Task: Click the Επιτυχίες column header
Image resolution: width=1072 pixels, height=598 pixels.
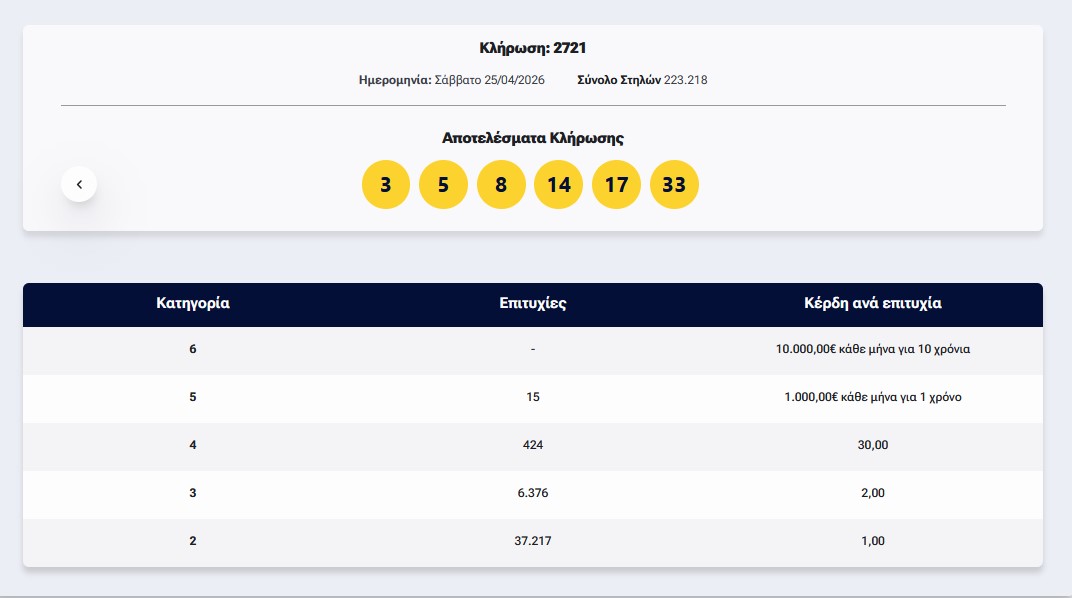Action: pyautogui.click(x=533, y=303)
